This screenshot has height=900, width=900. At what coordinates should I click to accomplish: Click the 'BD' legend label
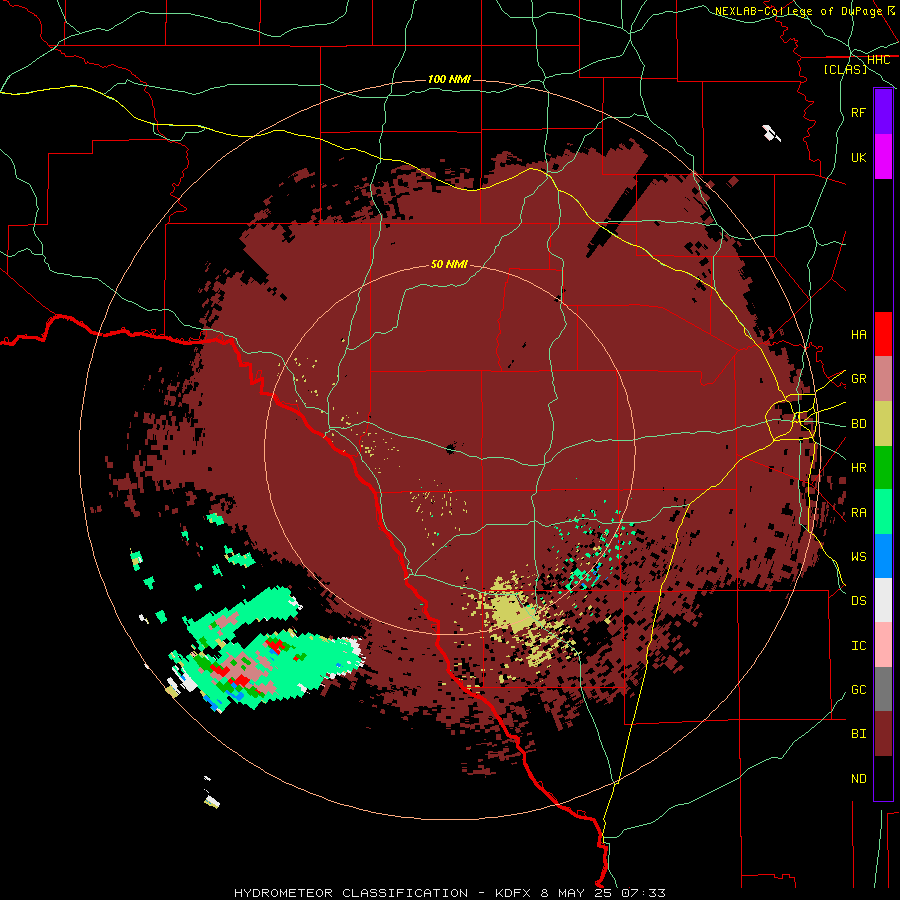859,424
